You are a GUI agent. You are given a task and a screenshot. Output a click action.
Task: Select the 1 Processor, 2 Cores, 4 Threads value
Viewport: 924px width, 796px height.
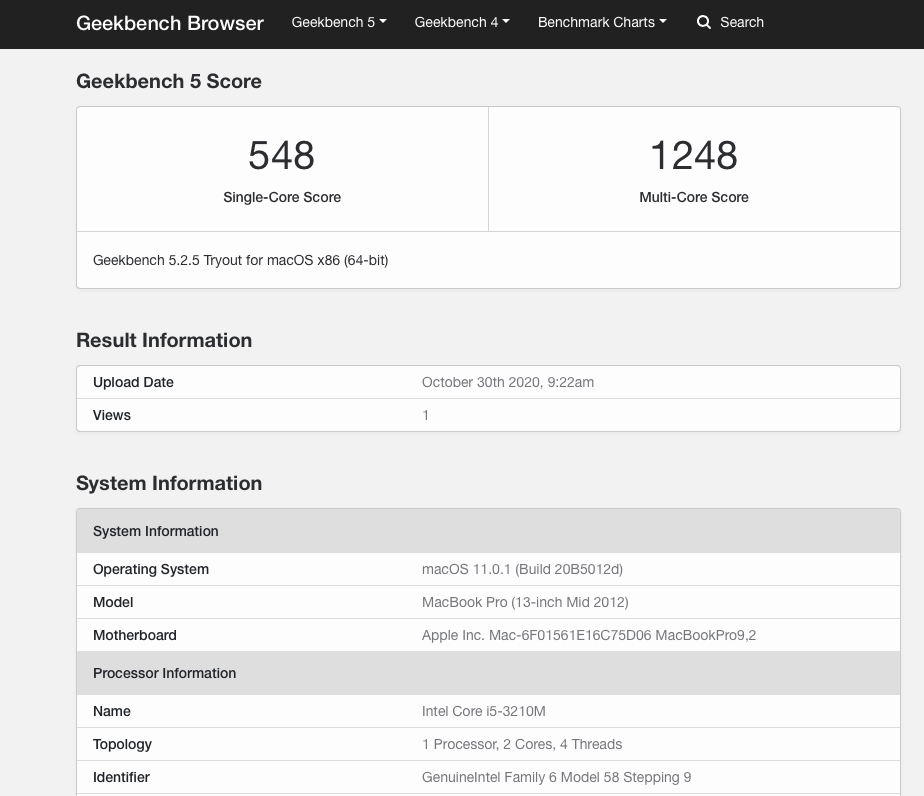click(522, 744)
